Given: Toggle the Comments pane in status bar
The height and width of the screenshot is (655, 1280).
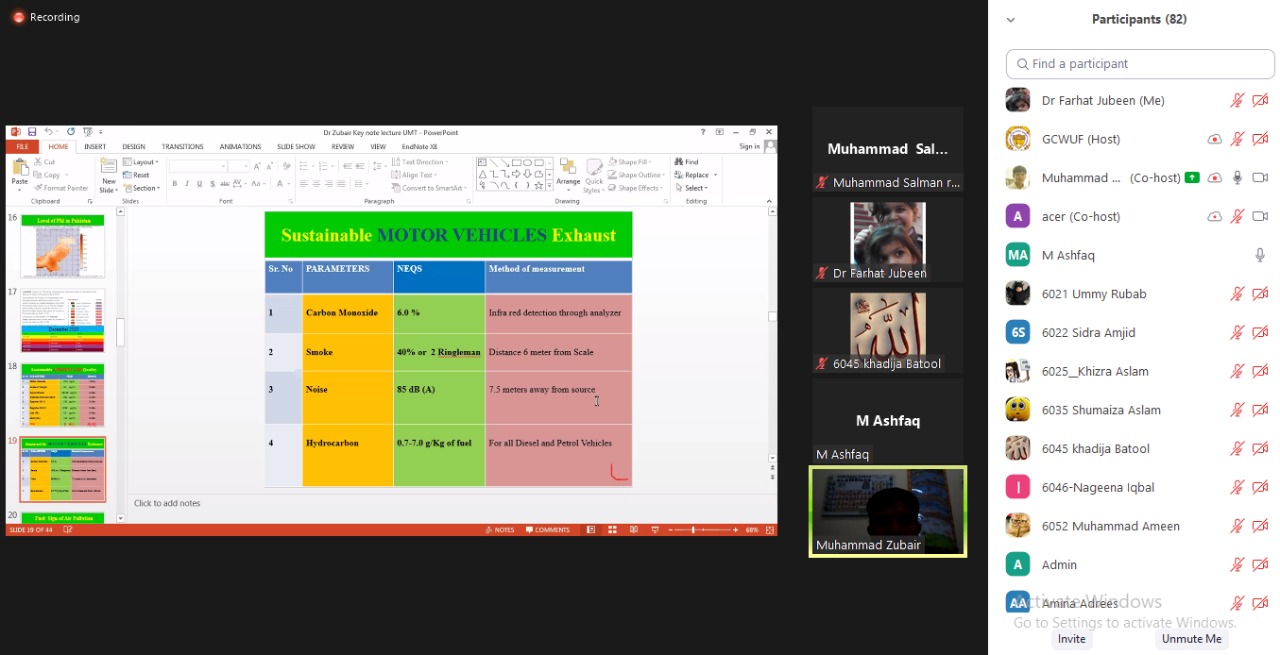Looking at the screenshot, I should click(x=546, y=530).
